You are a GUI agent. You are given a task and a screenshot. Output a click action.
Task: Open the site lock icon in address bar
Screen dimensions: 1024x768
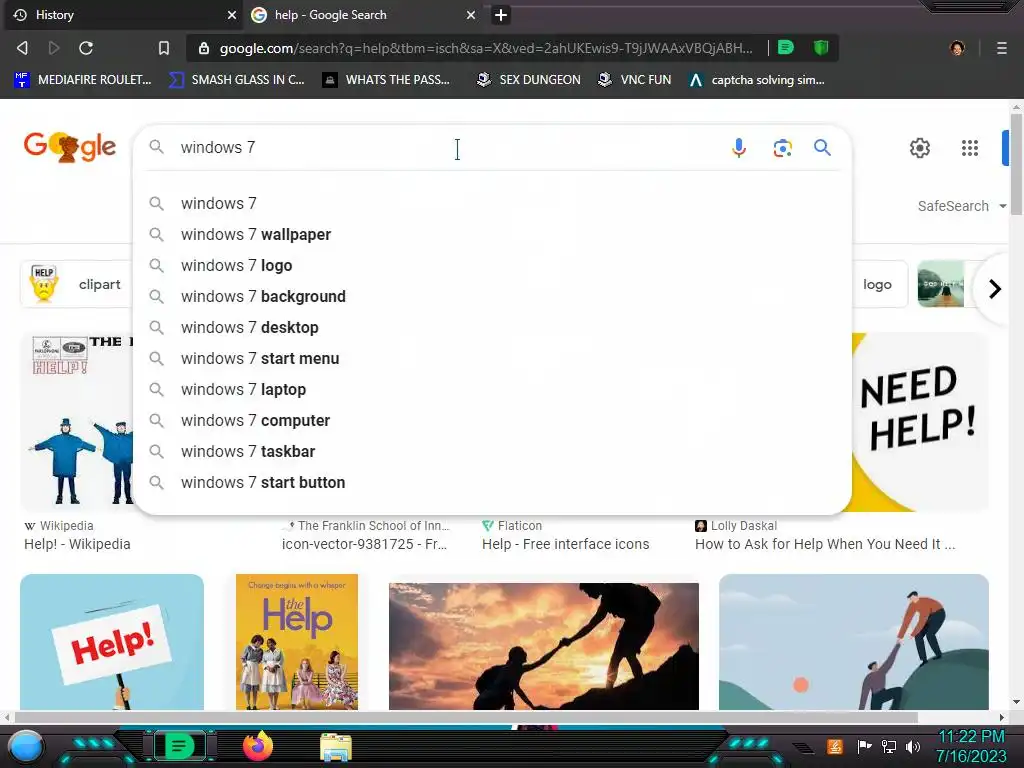pyautogui.click(x=204, y=48)
